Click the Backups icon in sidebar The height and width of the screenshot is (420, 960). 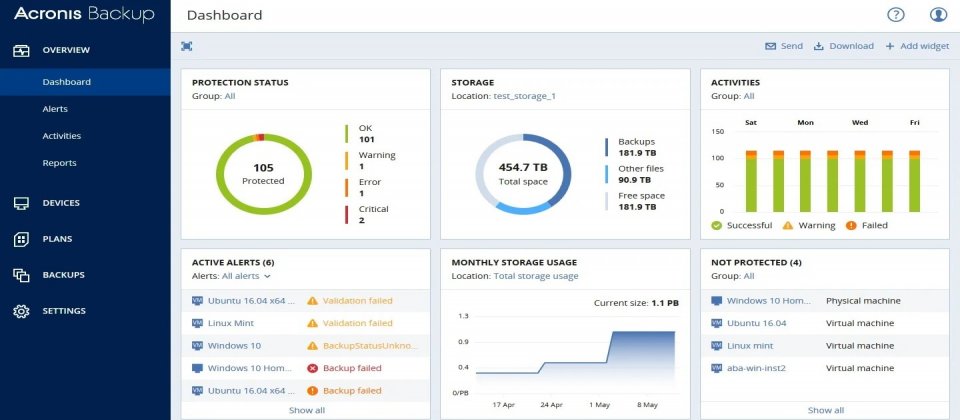click(x=21, y=276)
